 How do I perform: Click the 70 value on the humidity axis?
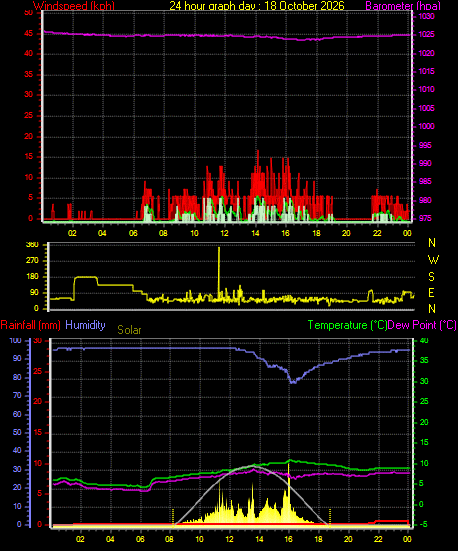[17, 395]
